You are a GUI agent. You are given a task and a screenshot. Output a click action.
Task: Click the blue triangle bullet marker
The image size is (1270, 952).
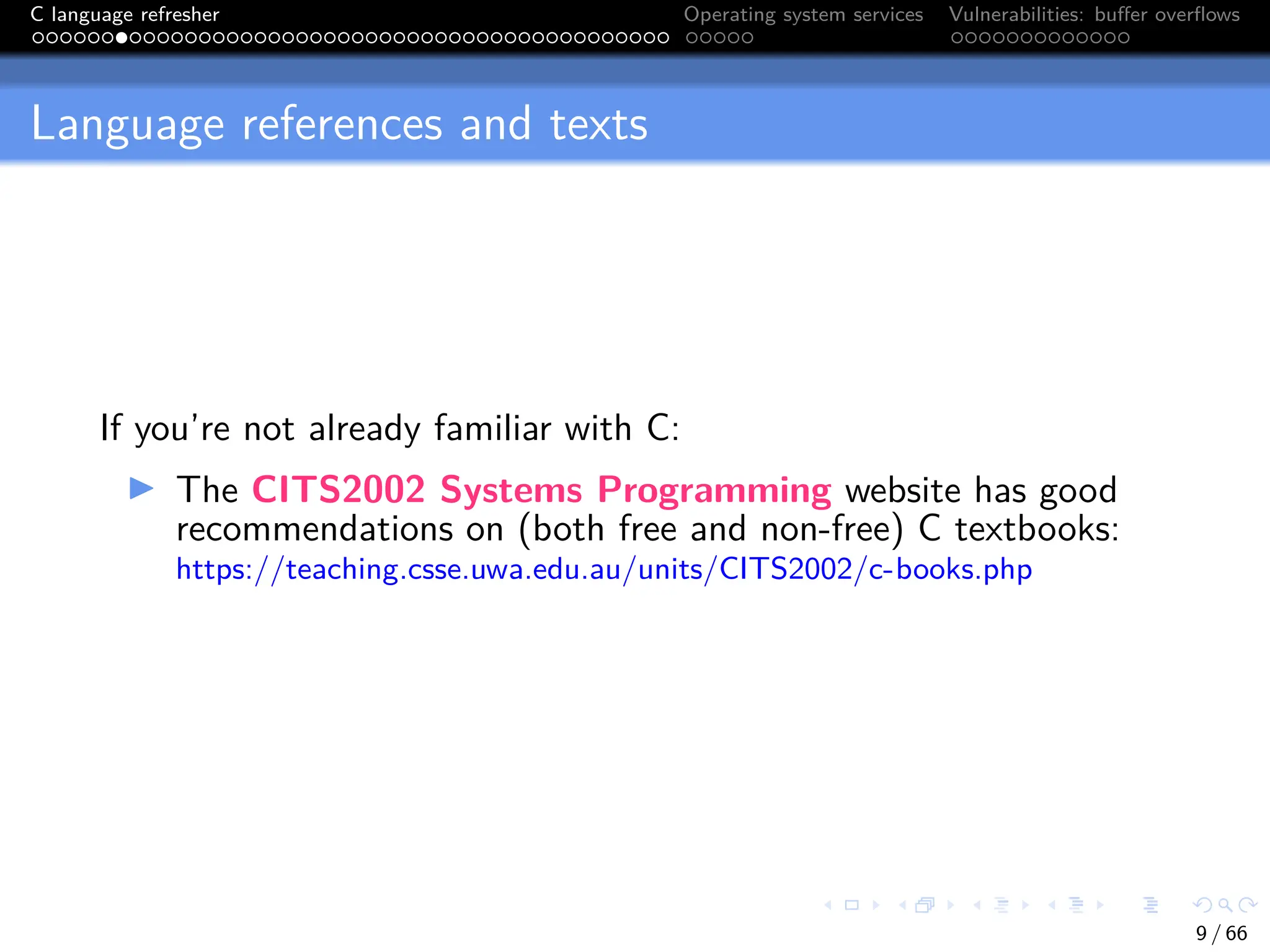(x=141, y=488)
